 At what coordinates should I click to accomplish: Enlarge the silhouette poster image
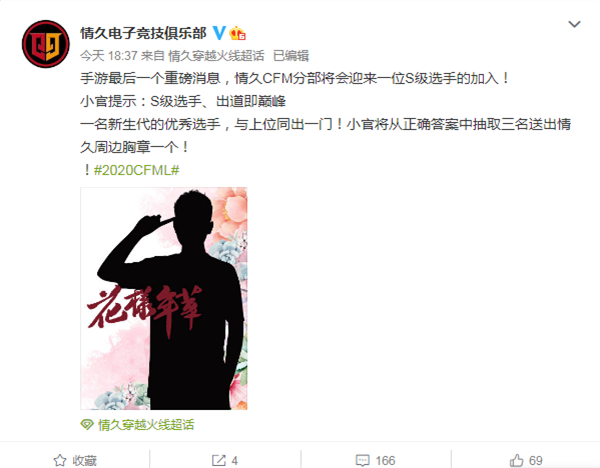click(164, 298)
